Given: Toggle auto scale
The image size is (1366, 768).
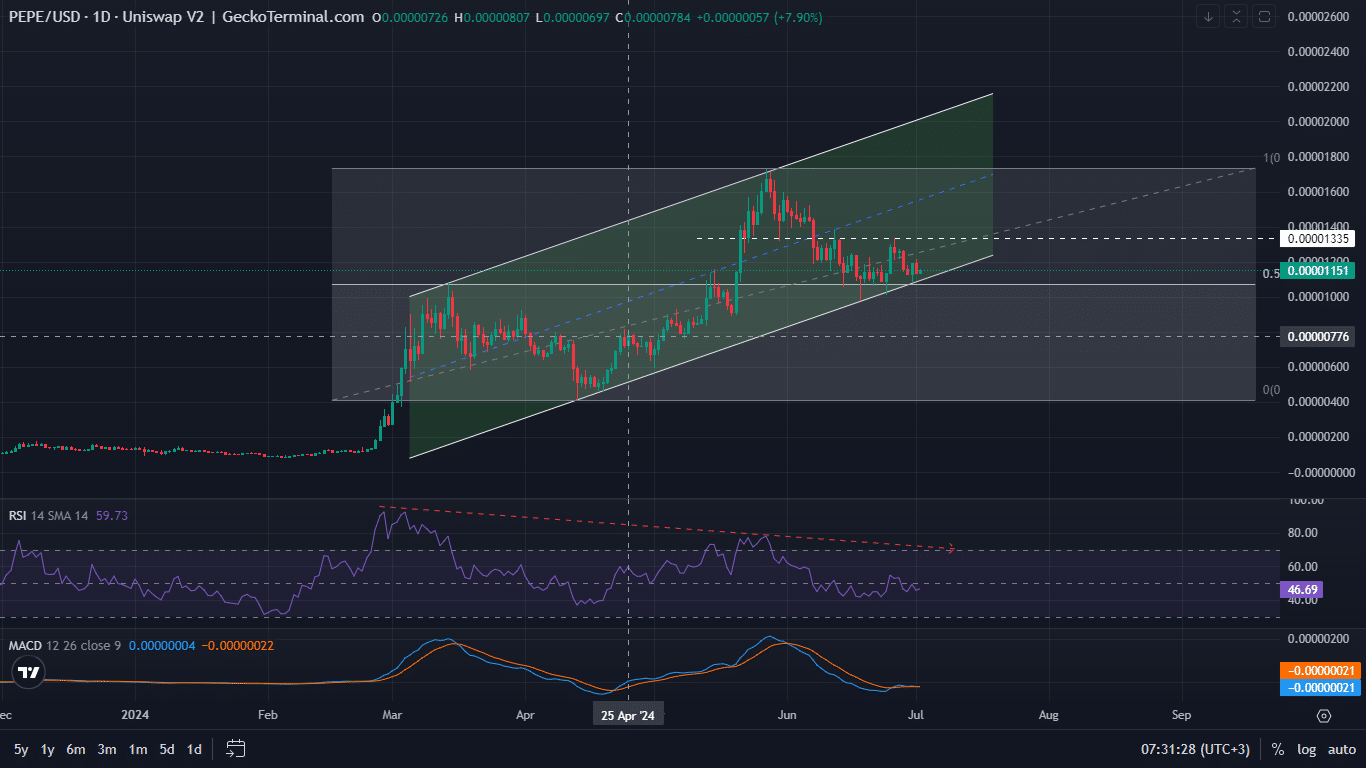Looking at the screenshot, I should point(1341,749).
